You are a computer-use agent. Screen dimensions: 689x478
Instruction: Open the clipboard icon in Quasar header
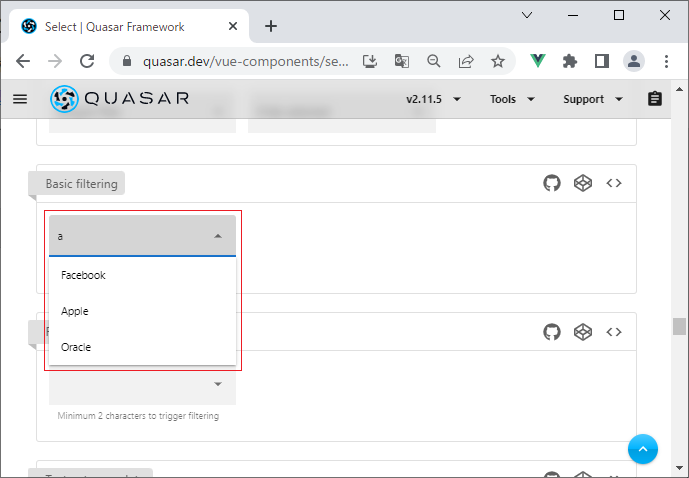655,99
